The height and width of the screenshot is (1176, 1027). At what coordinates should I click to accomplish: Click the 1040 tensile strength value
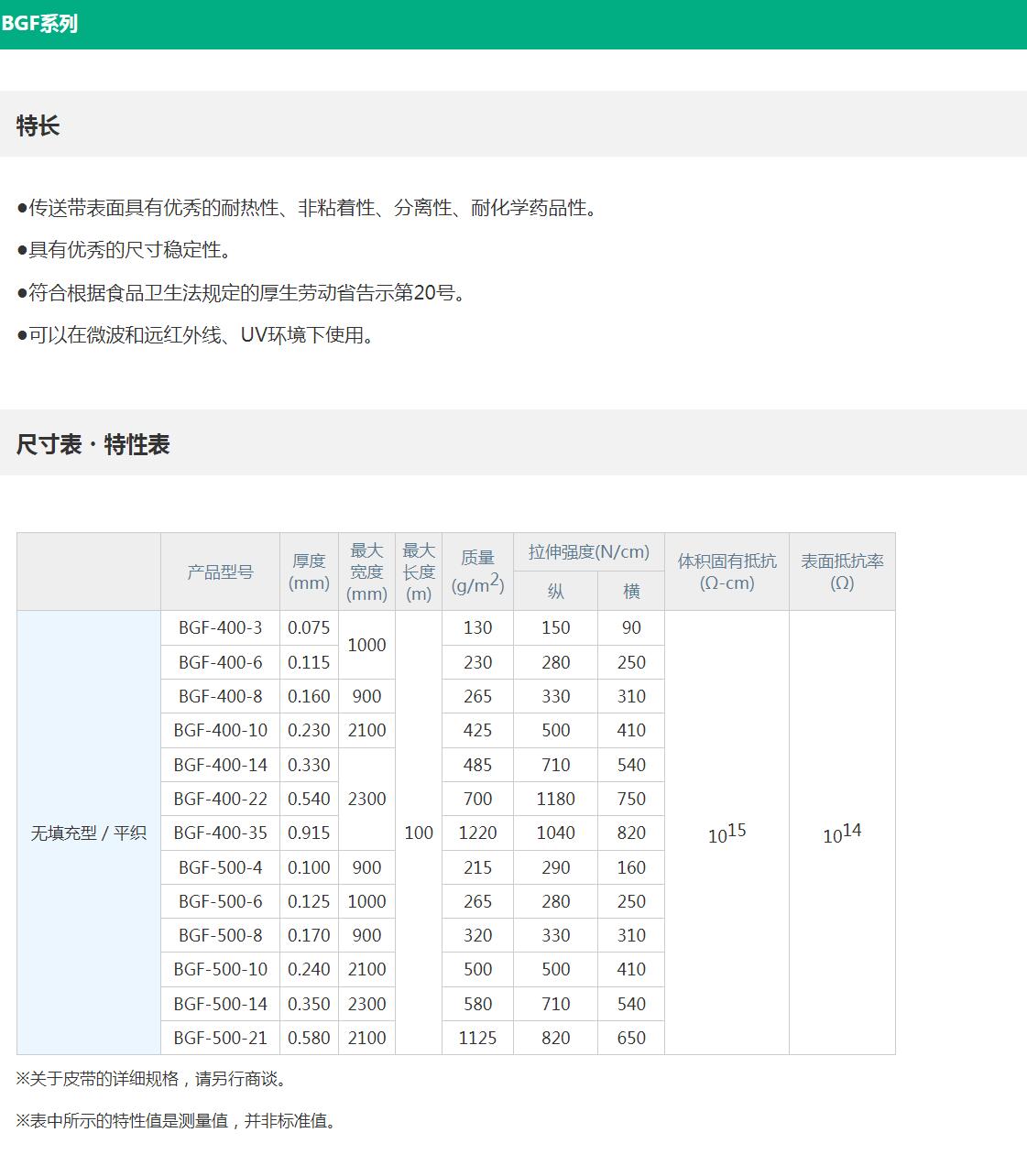coord(555,833)
